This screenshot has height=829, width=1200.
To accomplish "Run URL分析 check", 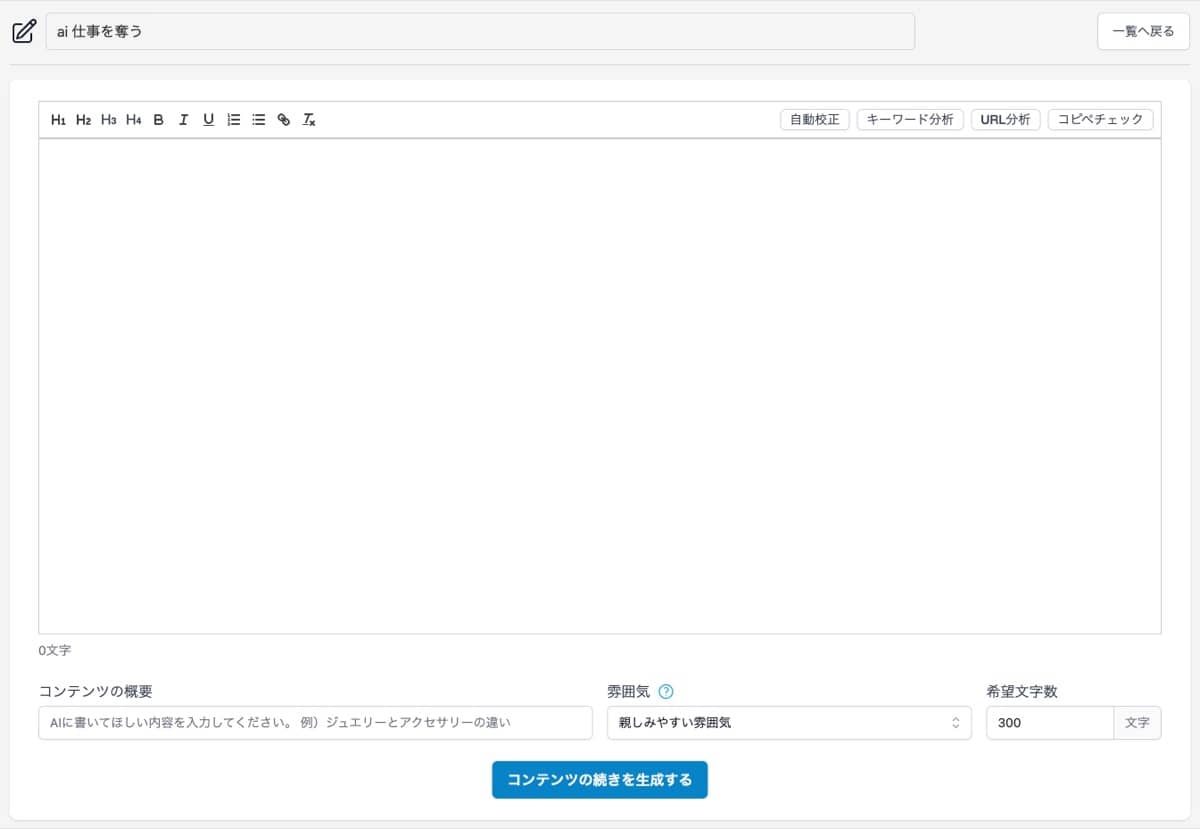I will [1005, 119].
